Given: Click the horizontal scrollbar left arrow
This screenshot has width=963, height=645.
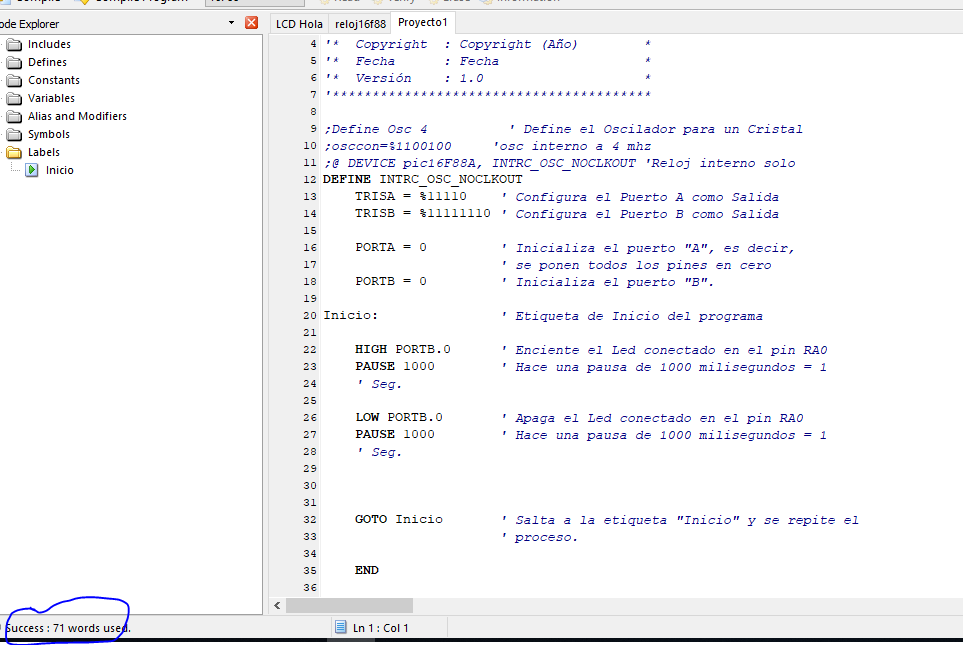Looking at the screenshot, I should [x=278, y=606].
